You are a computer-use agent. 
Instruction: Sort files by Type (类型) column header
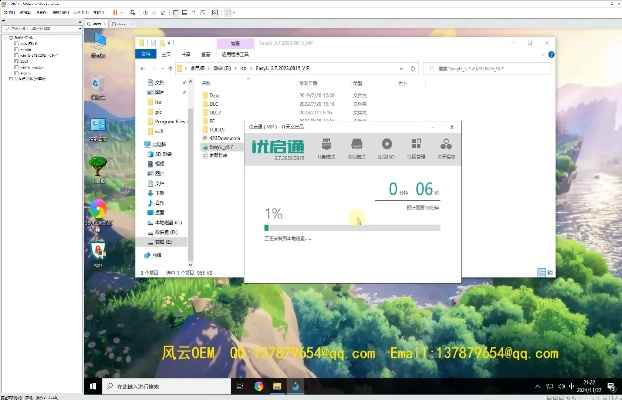(x=357, y=83)
